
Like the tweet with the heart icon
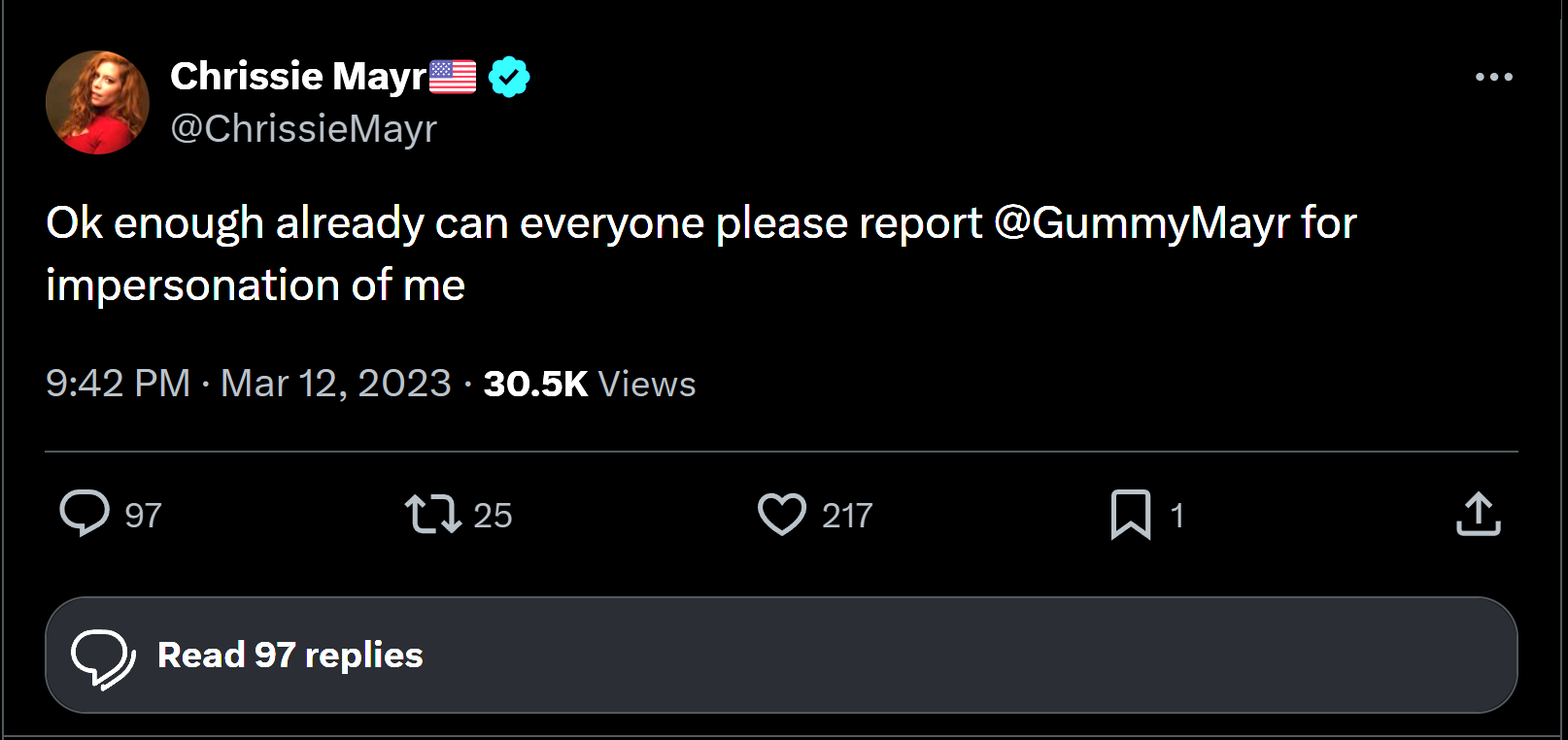(782, 515)
